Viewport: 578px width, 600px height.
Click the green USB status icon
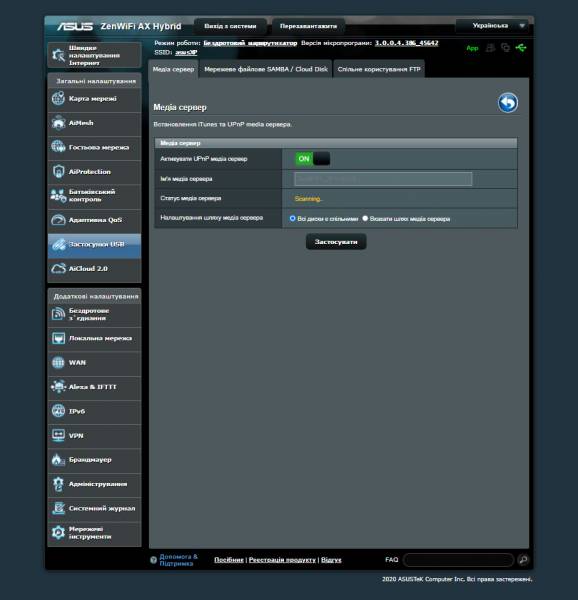click(521, 48)
